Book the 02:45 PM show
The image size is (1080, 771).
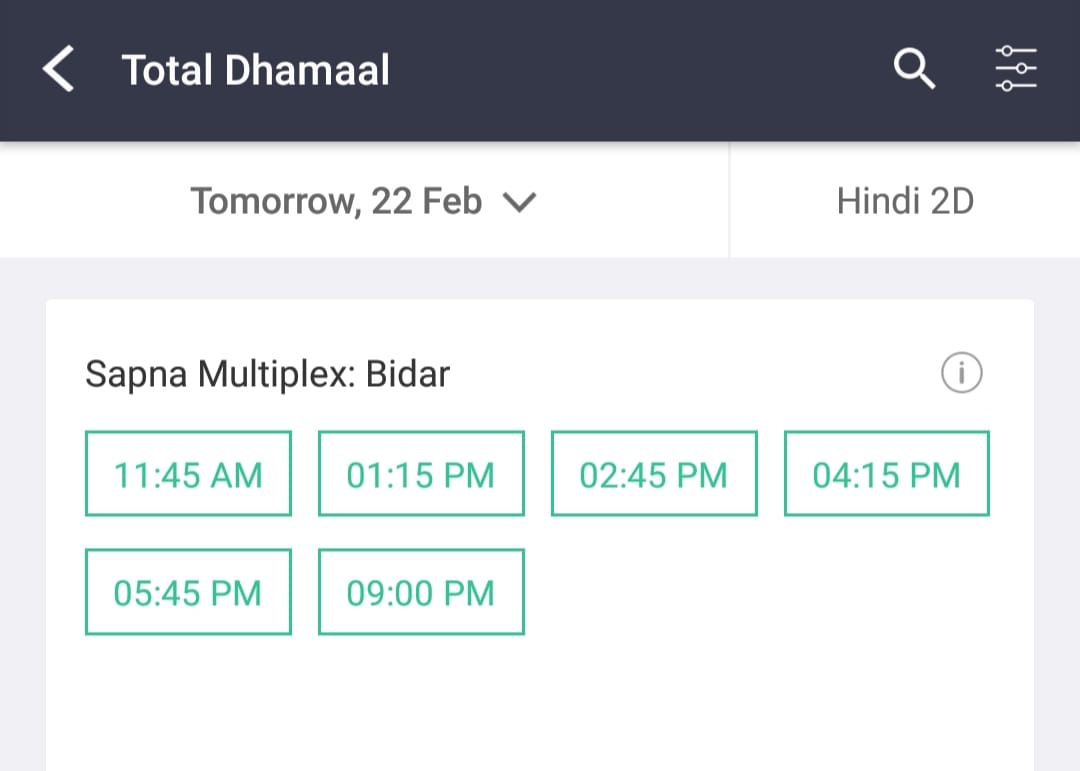coord(654,473)
